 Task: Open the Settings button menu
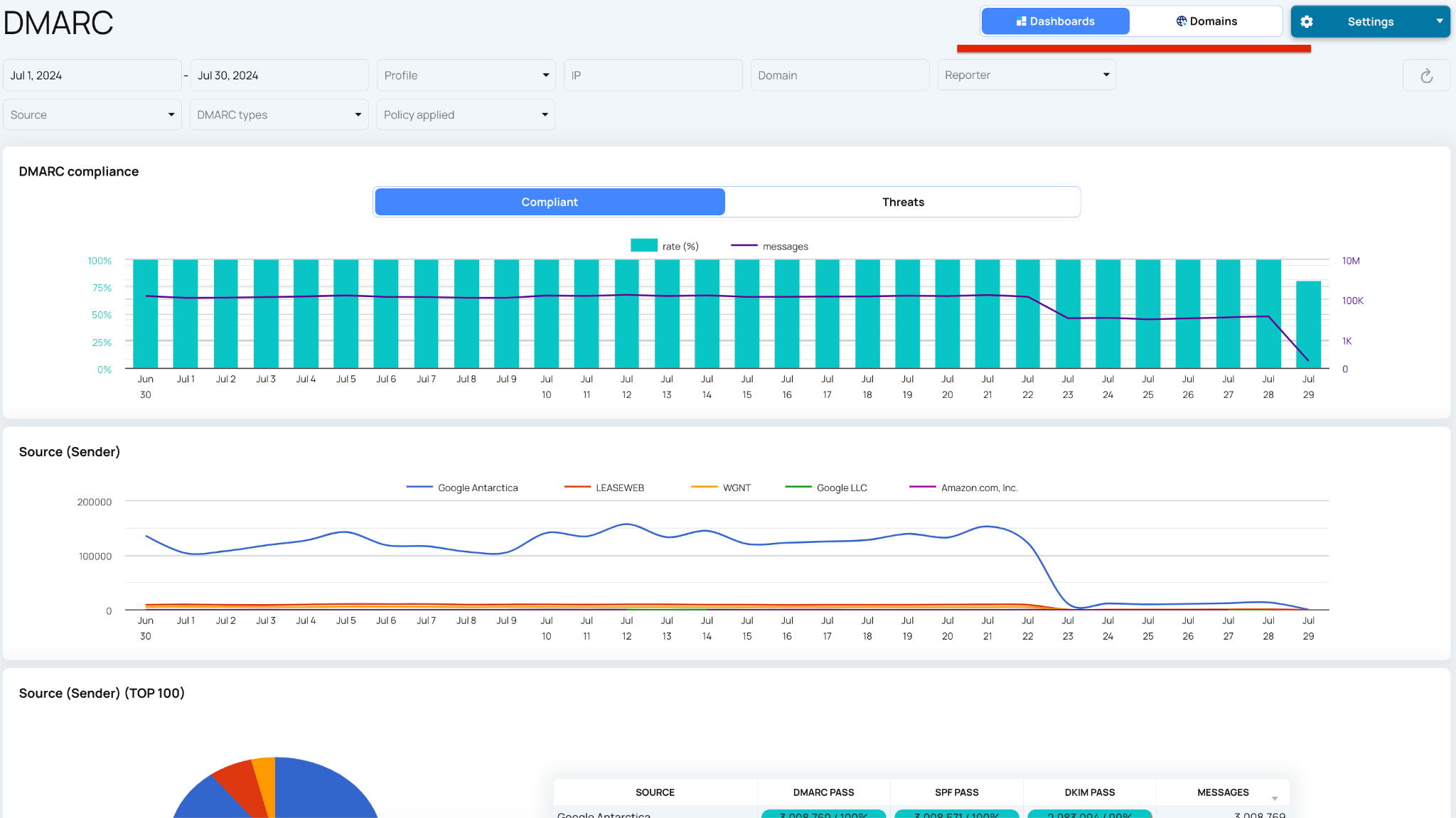click(1370, 21)
